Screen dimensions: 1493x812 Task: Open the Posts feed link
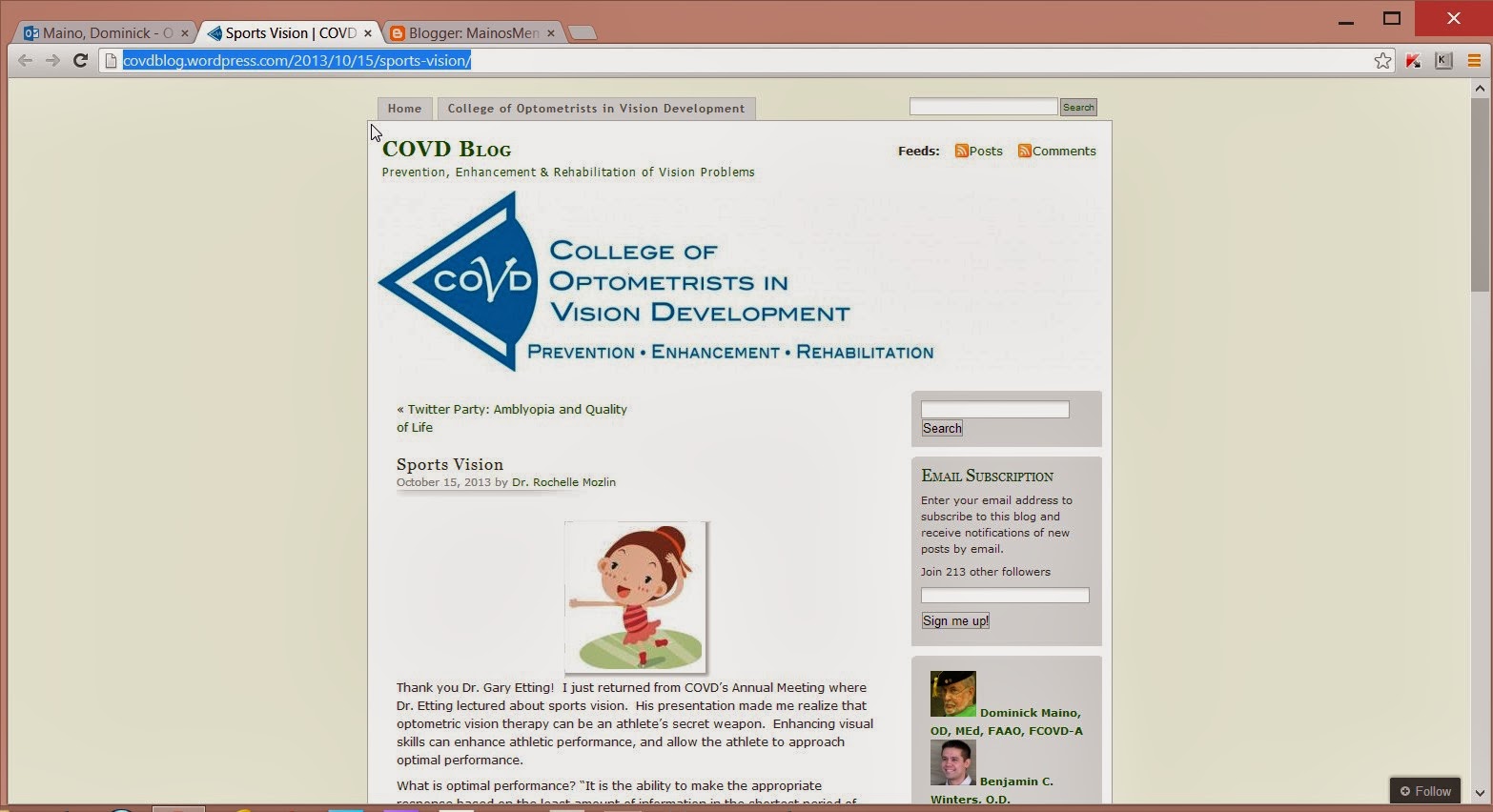(x=986, y=151)
